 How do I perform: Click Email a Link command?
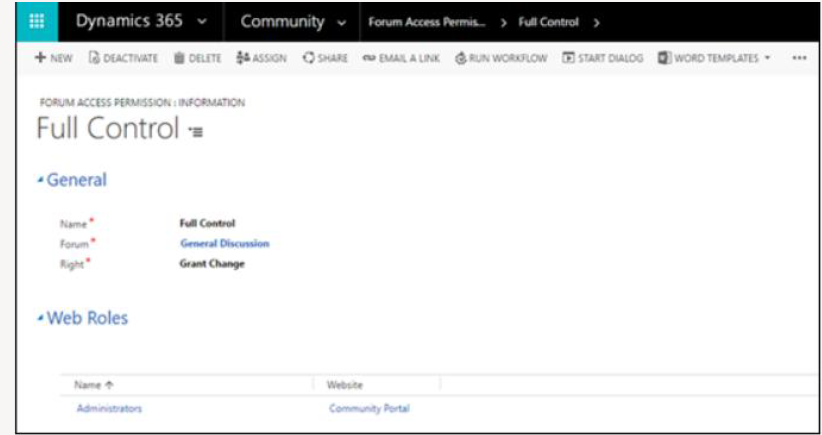point(401,58)
